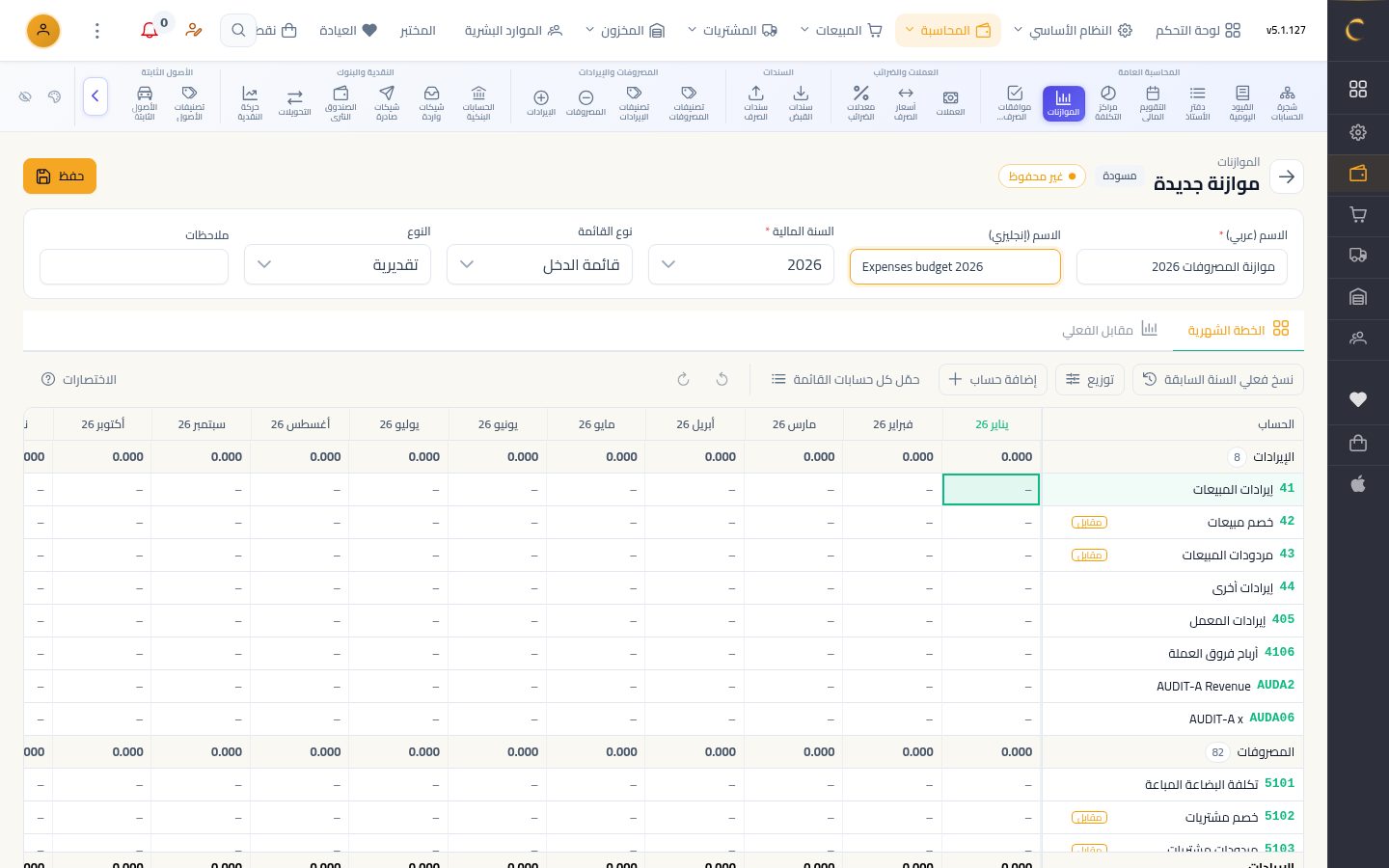The width and height of the screenshot is (1389, 868).
Task: Select the January 26 cell for إيرادات المبيعات
Action: coord(991,490)
